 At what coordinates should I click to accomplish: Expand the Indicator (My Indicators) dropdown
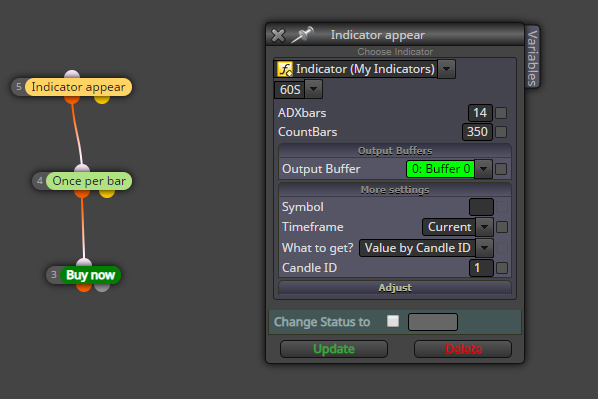pos(447,69)
